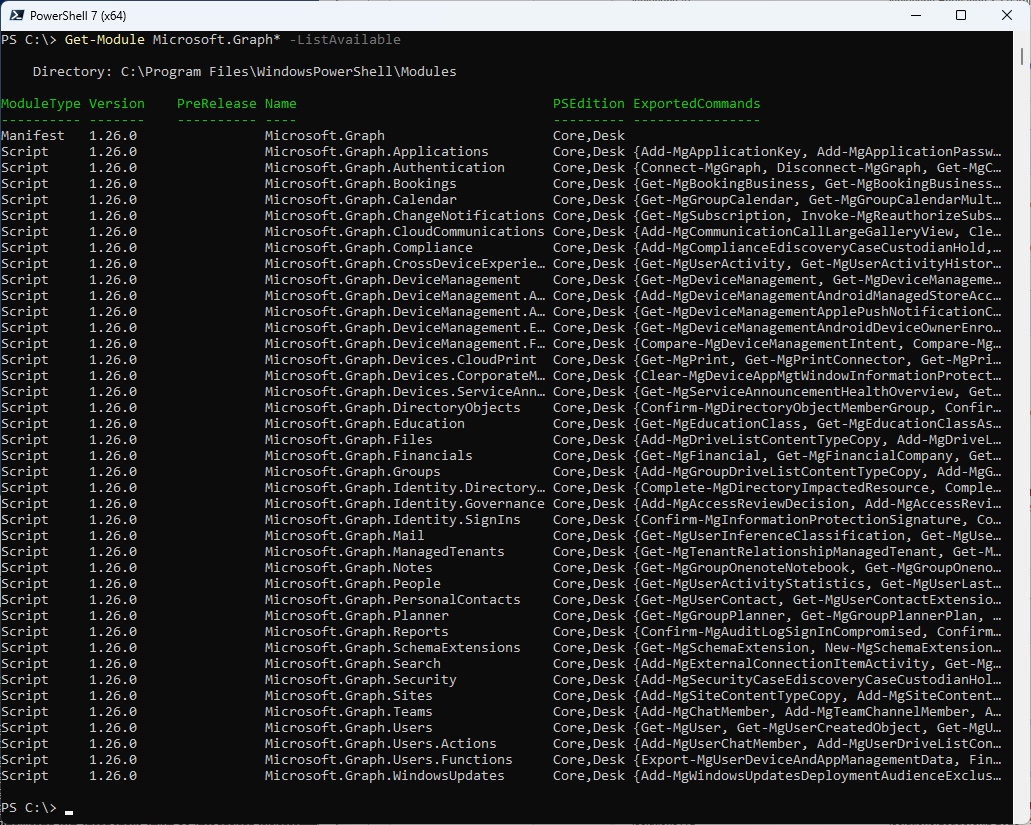Image resolution: width=1031 pixels, height=825 pixels.
Task: Minimize the PowerShell 7 window
Action: tap(915, 15)
